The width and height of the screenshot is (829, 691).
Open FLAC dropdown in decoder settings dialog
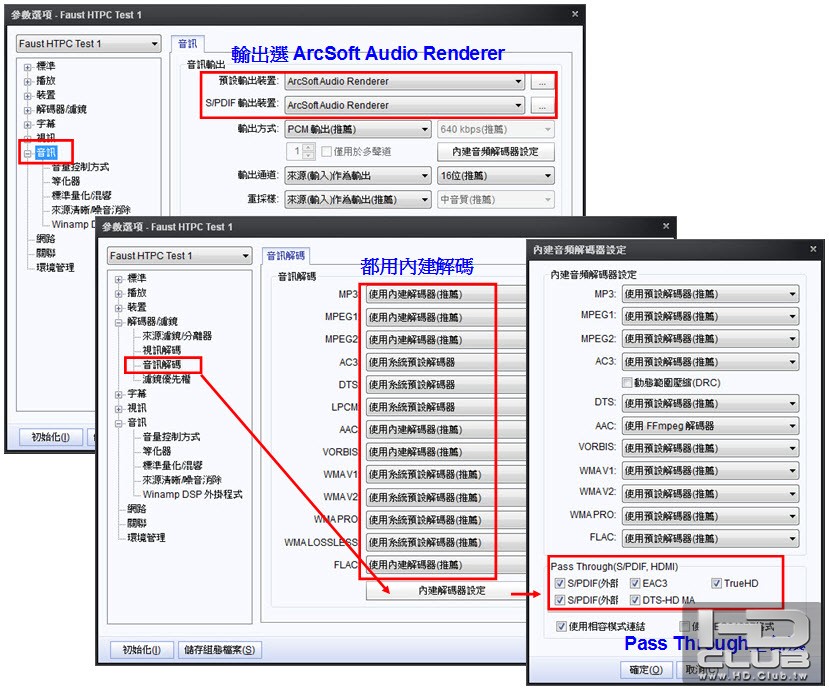(x=710, y=538)
